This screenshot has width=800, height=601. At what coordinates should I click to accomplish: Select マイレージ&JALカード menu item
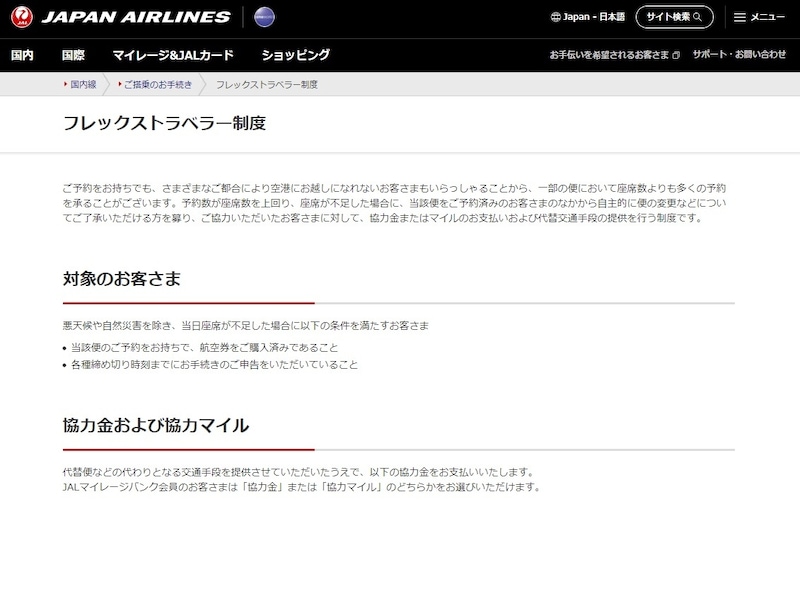pos(173,55)
